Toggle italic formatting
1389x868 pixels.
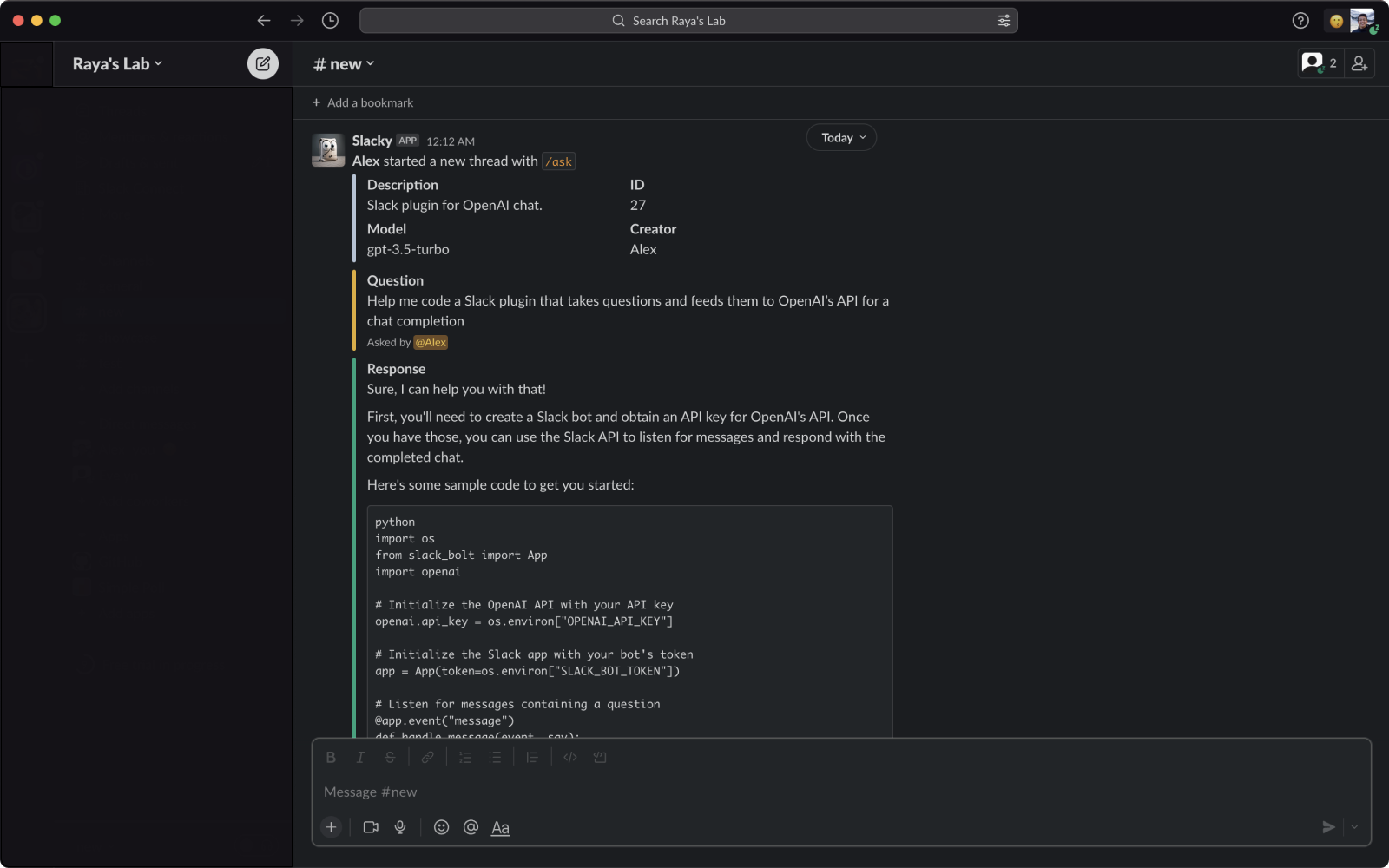360,758
